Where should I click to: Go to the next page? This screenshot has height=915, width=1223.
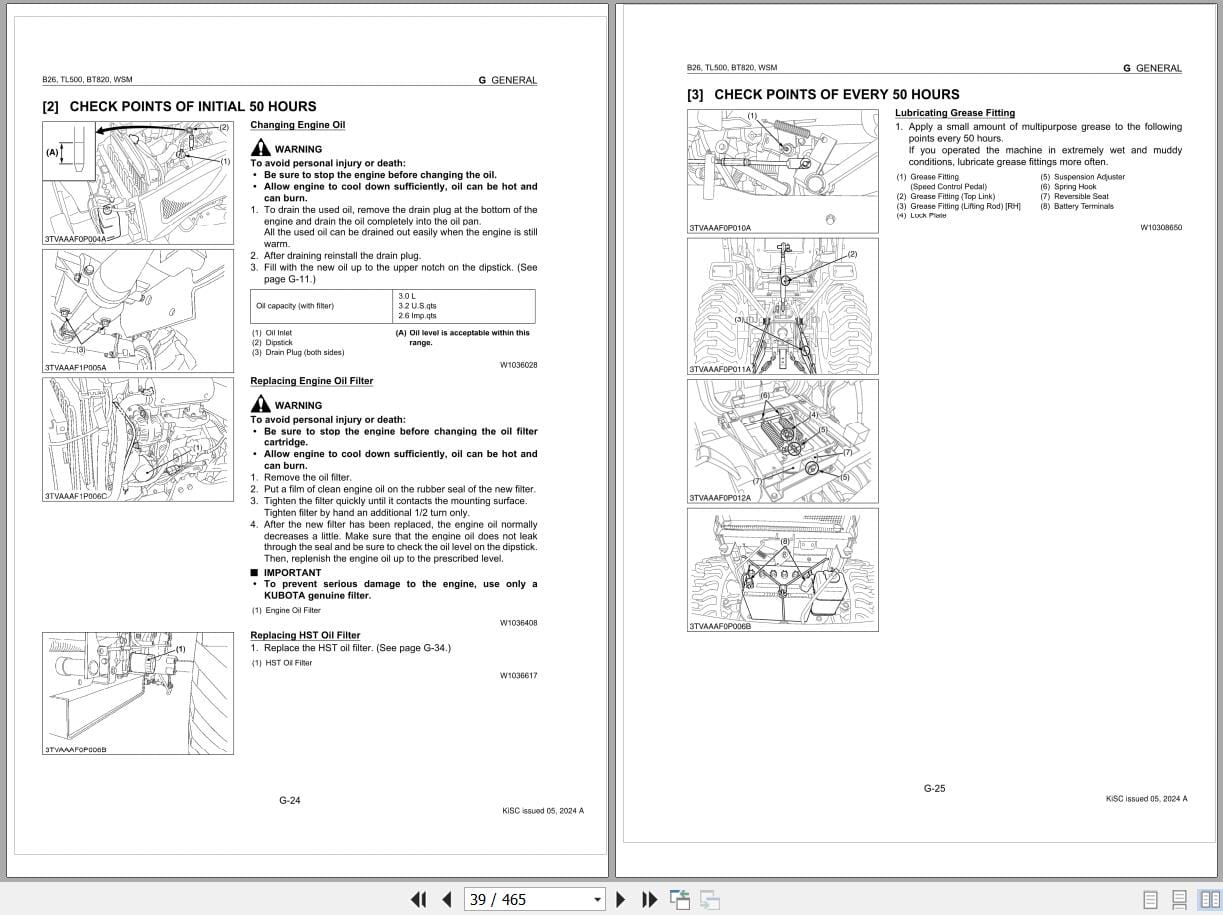click(621, 899)
